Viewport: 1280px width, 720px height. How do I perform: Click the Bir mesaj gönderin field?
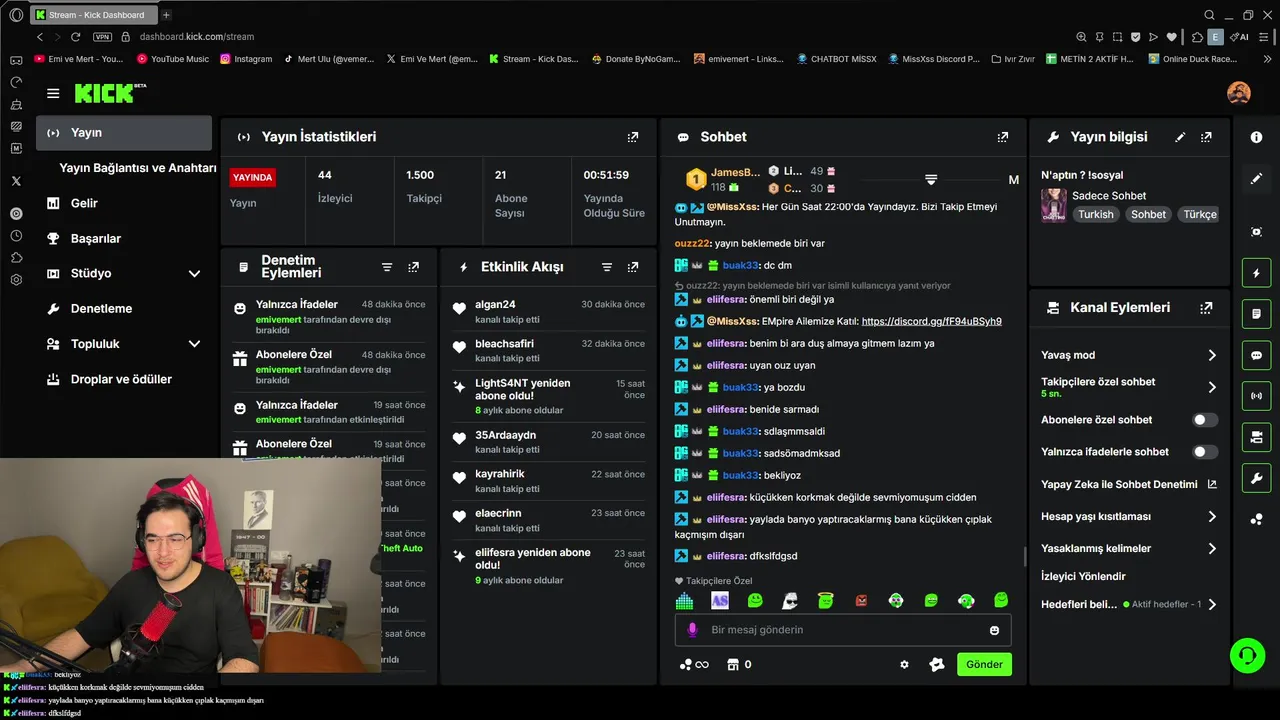(x=844, y=630)
